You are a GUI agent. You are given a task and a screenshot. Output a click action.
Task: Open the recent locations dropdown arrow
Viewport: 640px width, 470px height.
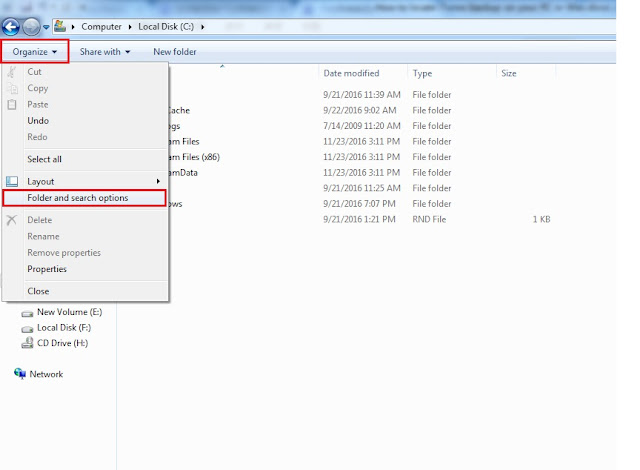pyautogui.click(x=46, y=27)
